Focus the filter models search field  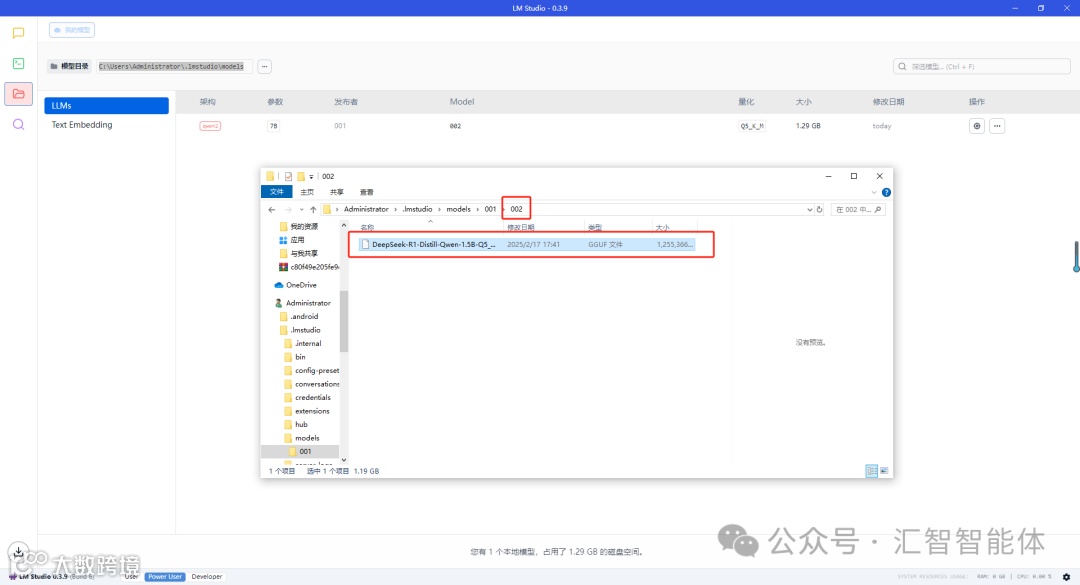982,67
